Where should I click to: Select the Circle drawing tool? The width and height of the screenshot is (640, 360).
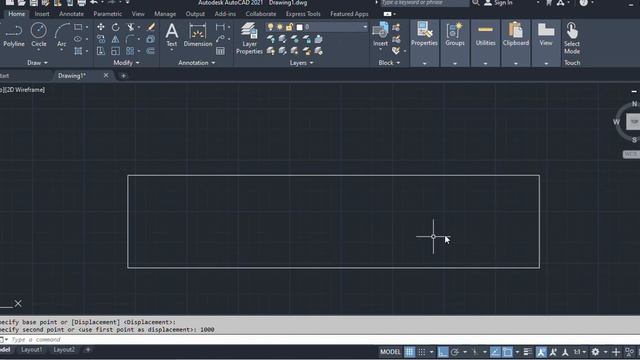(x=39, y=35)
